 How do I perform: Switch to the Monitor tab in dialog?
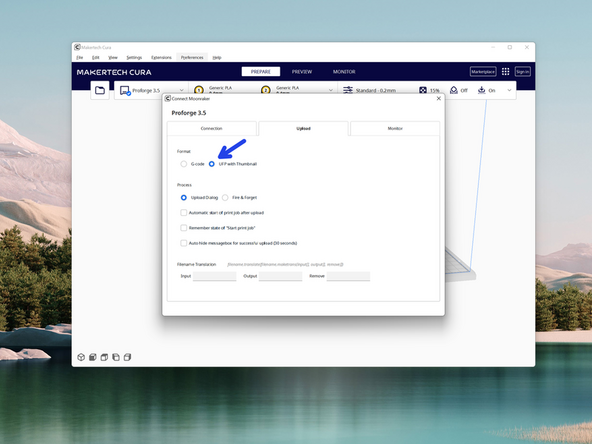pyautogui.click(x=395, y=128)
